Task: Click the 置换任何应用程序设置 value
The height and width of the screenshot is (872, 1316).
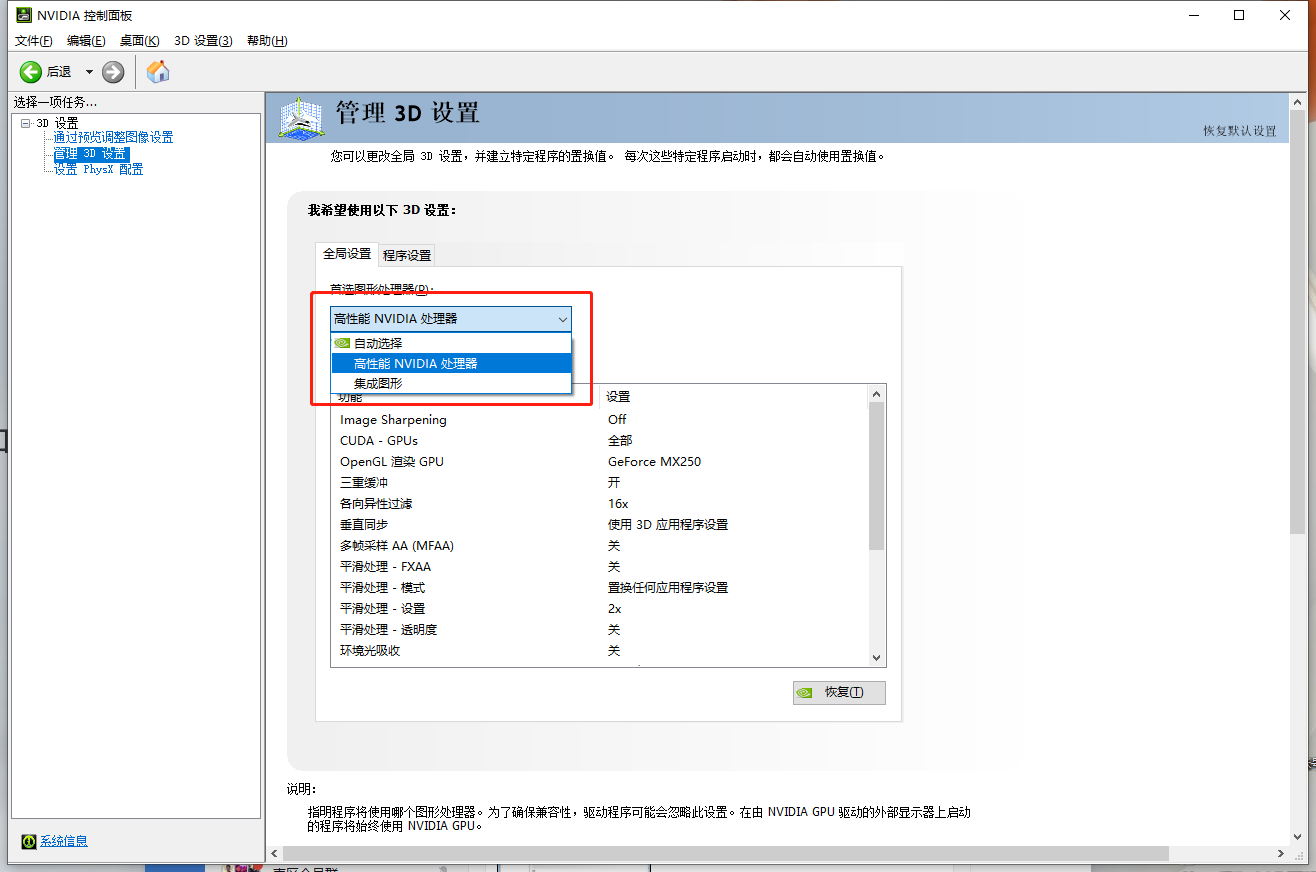Action: point(668,588)
